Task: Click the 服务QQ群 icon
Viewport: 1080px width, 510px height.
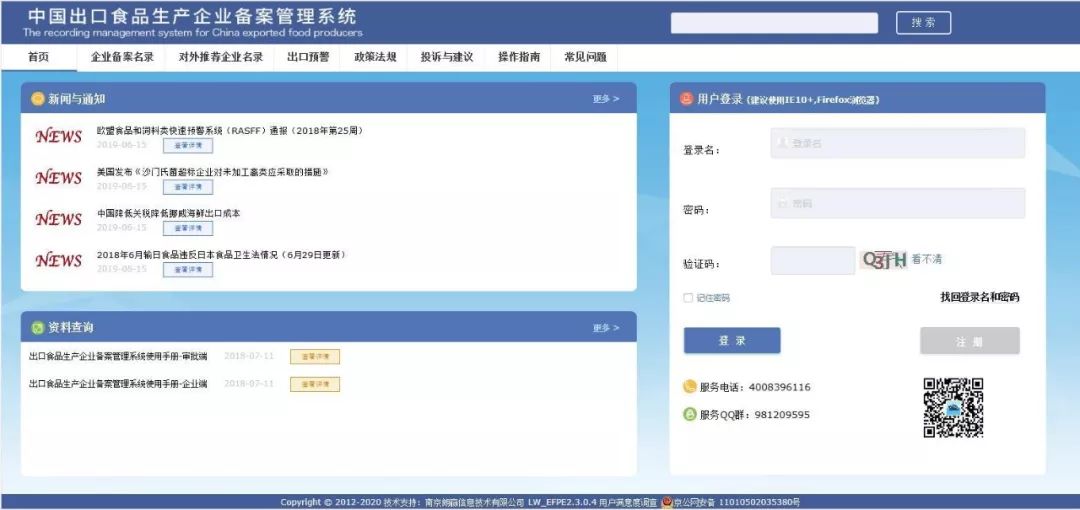Action: (x=689, y=414)
